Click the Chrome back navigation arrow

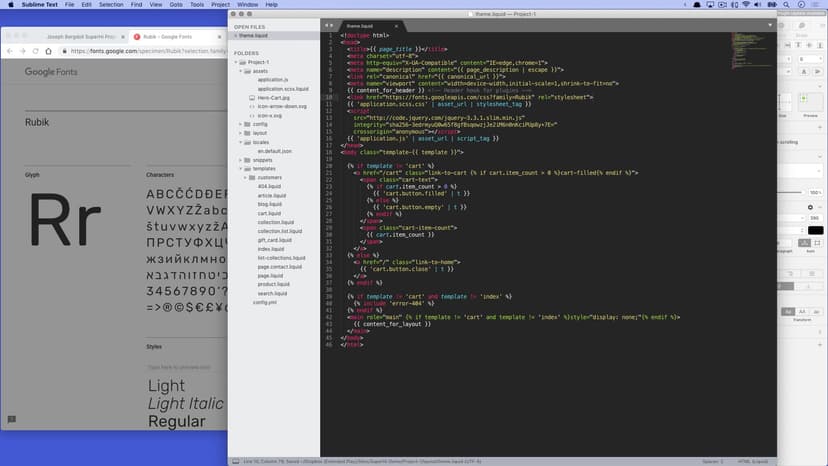point(9,50)
